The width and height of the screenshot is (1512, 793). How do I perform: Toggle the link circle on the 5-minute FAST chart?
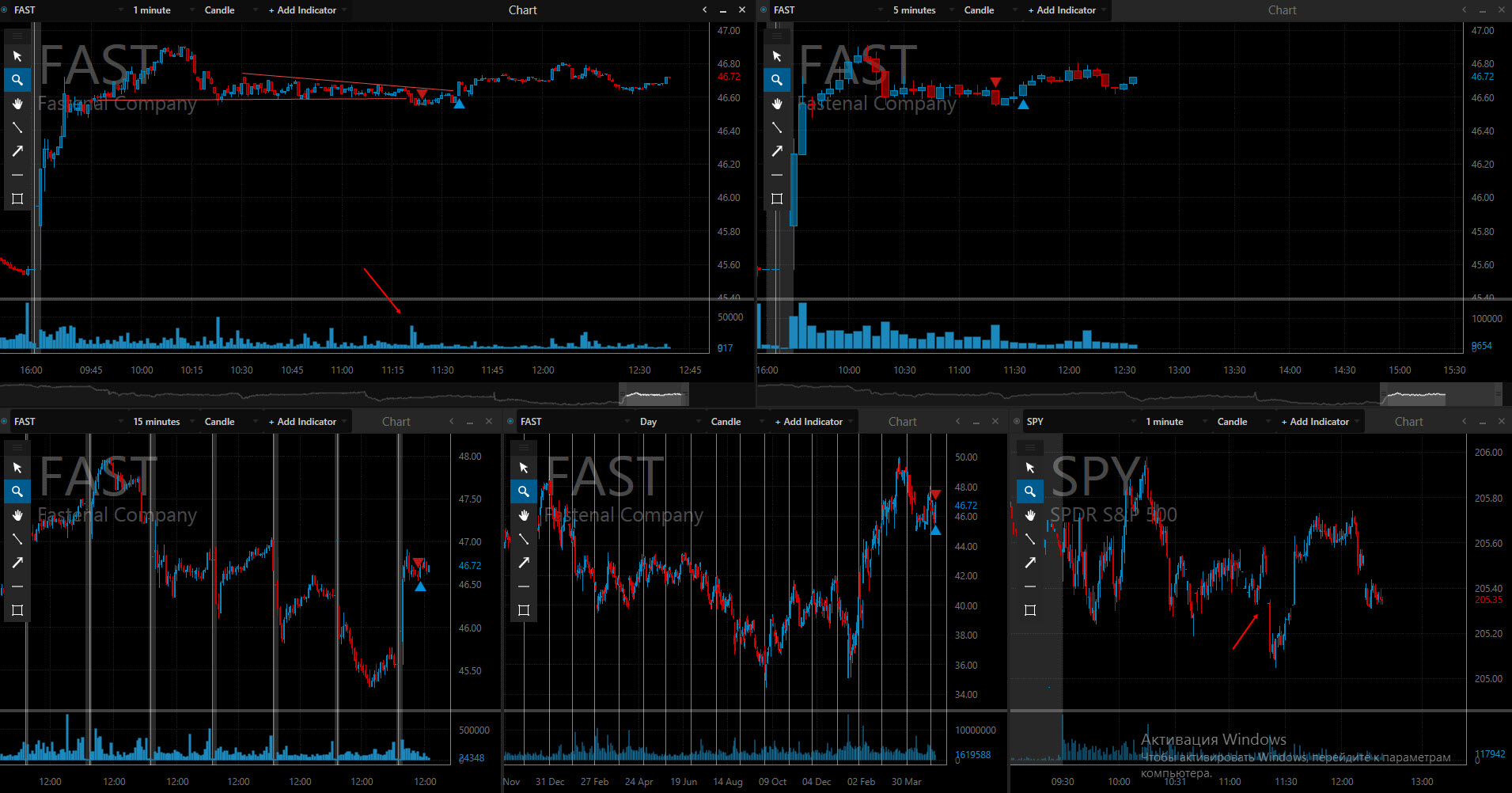[764, 10]
